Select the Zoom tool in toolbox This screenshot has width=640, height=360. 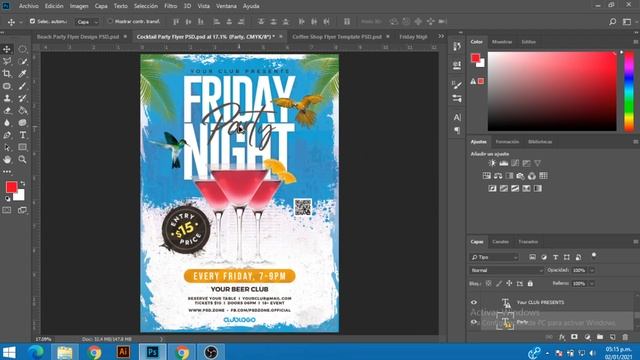tap(22, 160)
